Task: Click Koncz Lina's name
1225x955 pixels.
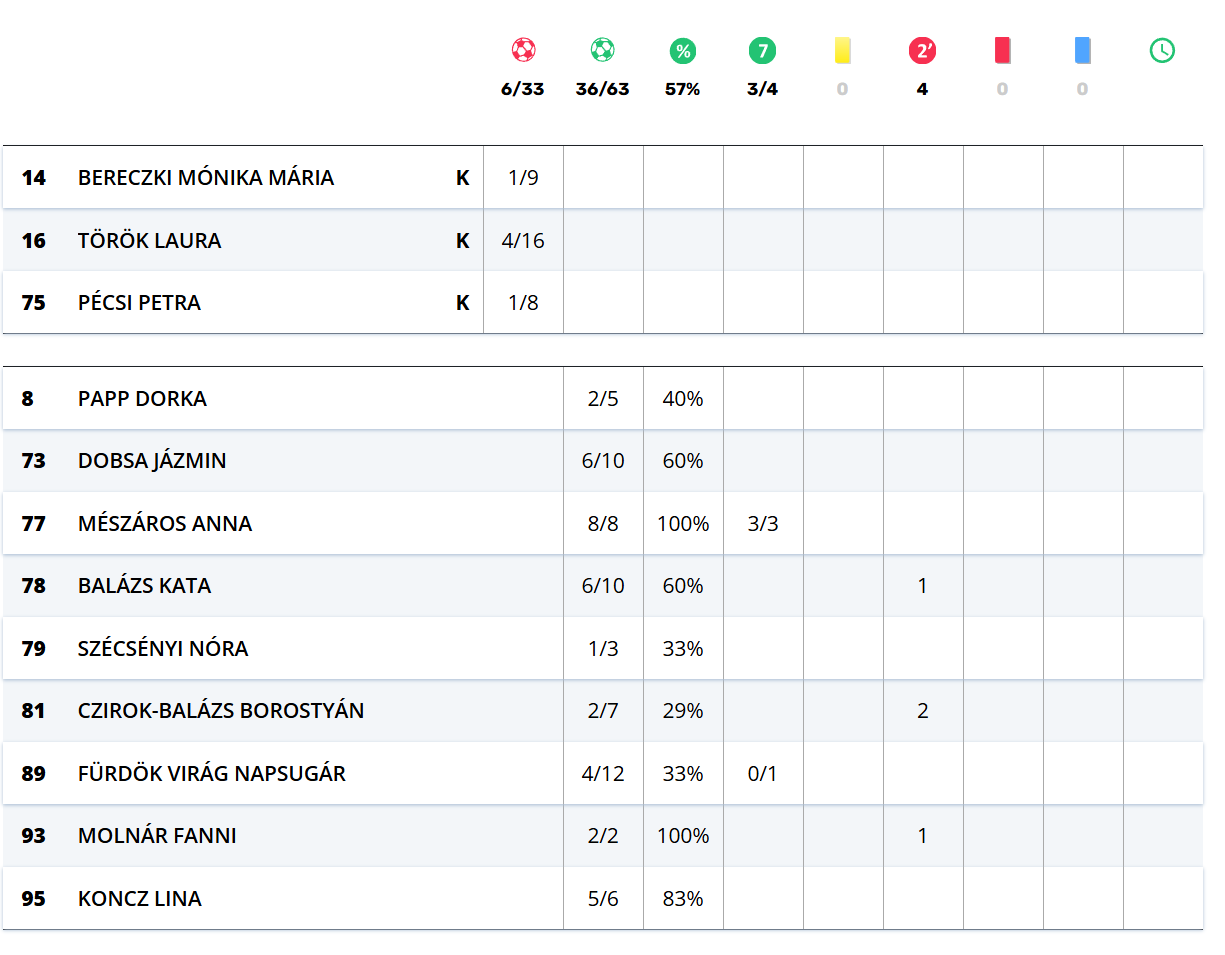Action: pyautogui.click(x=140, y=899)
